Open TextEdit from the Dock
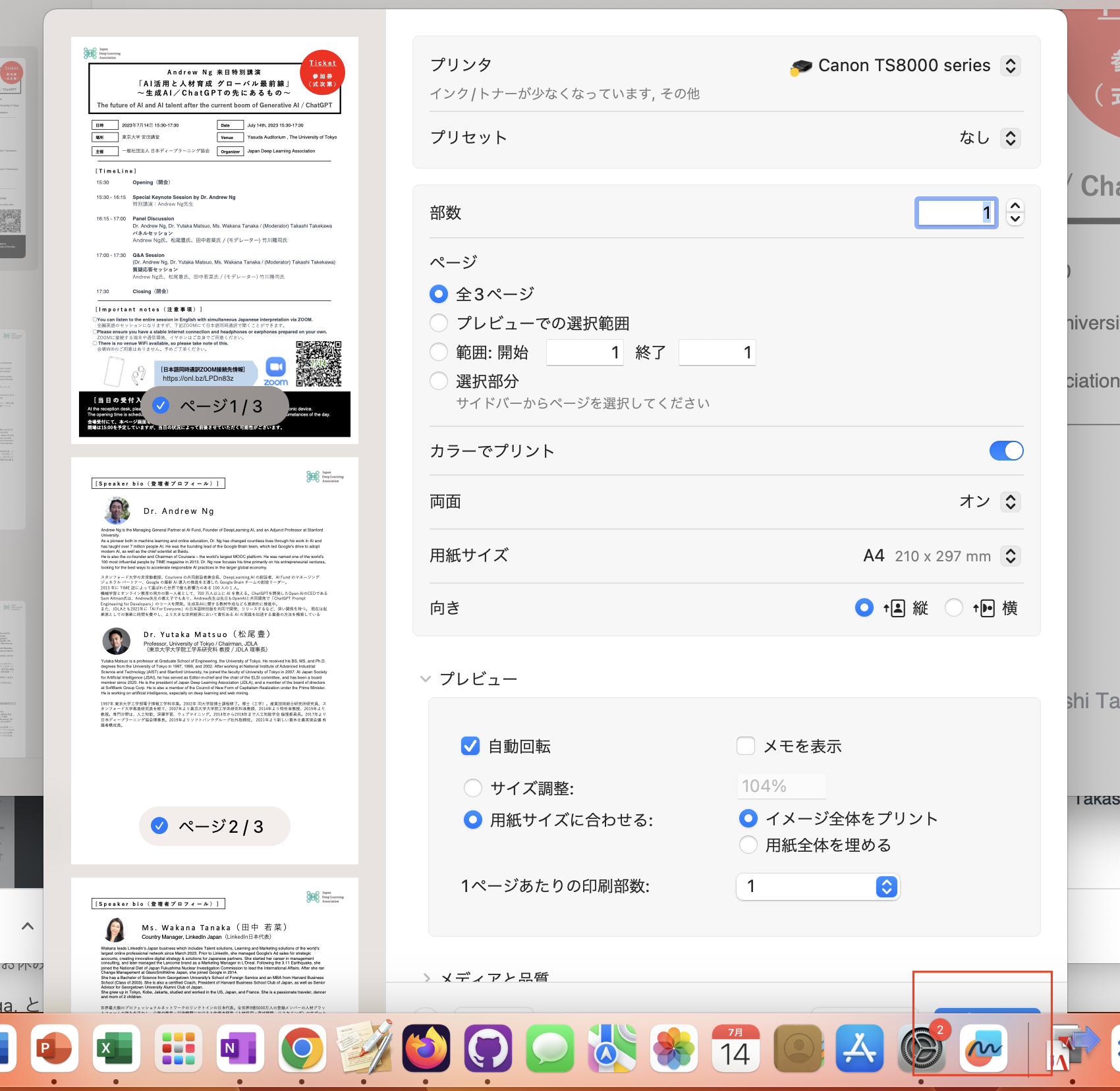The width and height of the screenshot is (1120, 1091). tap(364, 1048)
